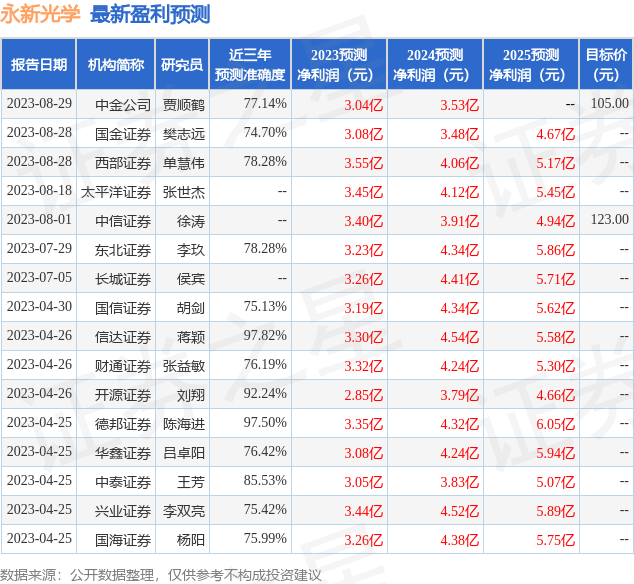Viewport: 634px width, 584px height.
Task: Click the 97.82% accuracy value
Action: click(x=265, y=336)
